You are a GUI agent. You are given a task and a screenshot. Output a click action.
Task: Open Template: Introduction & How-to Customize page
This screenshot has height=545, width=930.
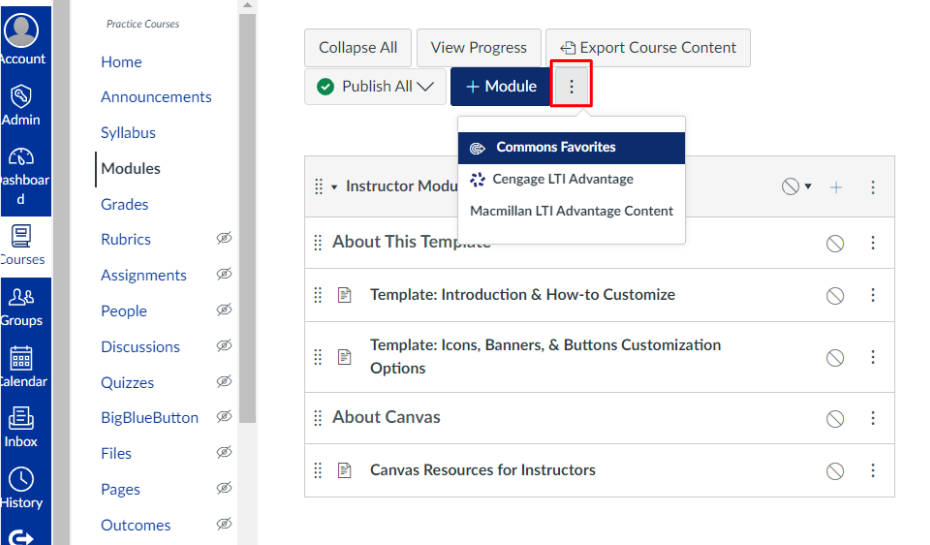click(523, 295)
